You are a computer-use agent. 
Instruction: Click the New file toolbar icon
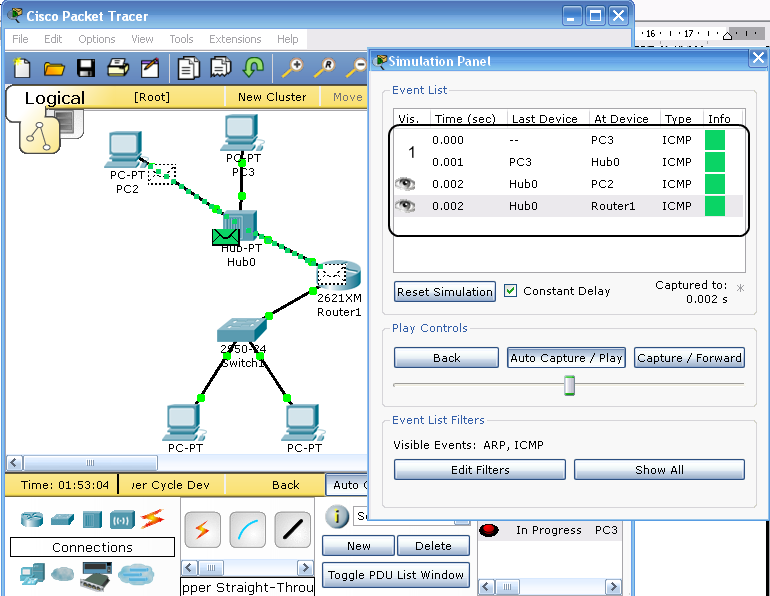(x=22, y=68)
